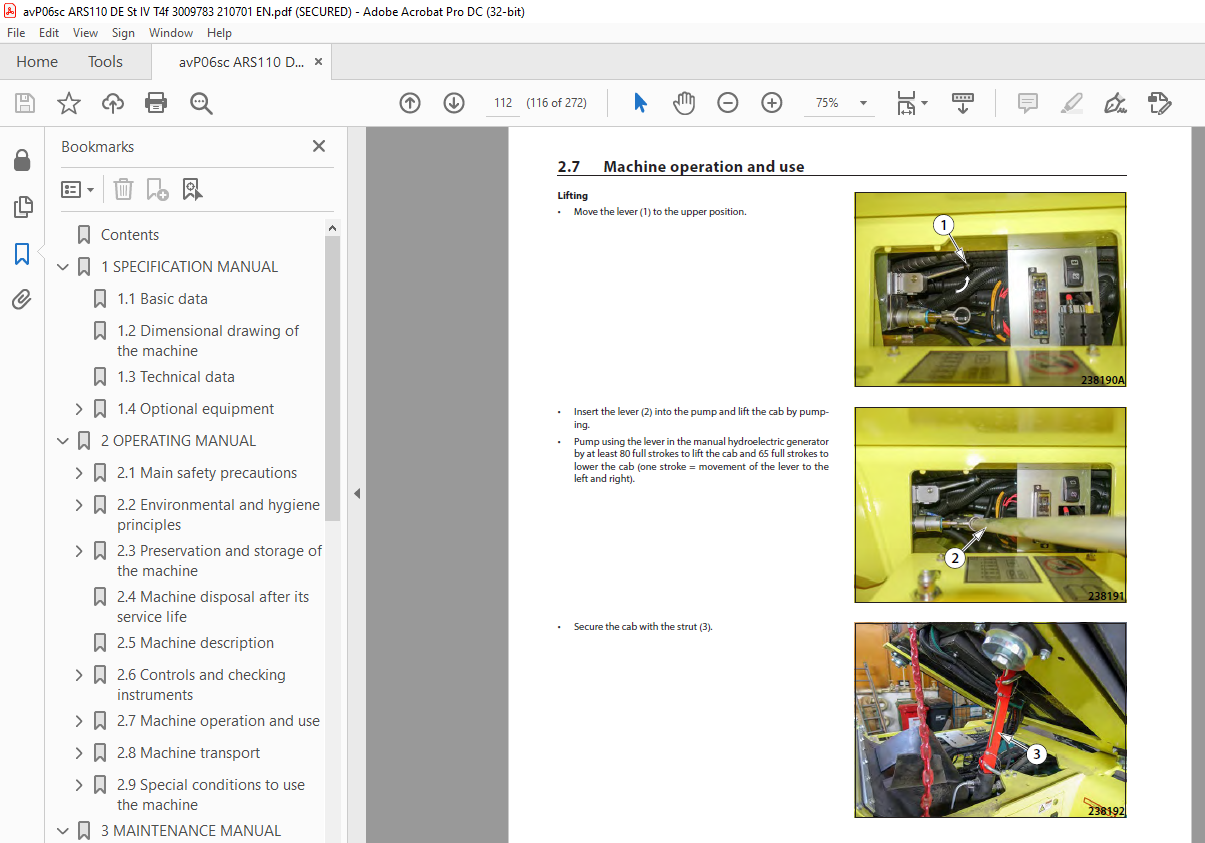Add a comment sticky note

1027,103
